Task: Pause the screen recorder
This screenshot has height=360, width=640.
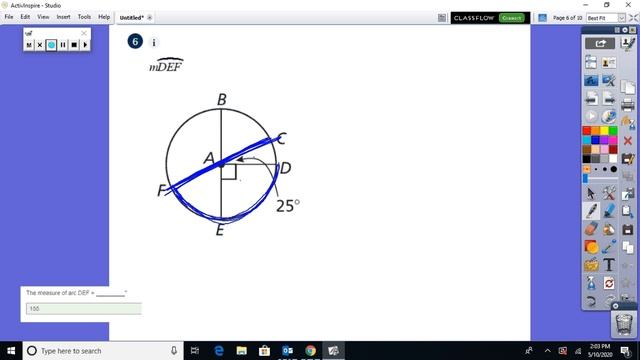Action: tap(63, 45)
